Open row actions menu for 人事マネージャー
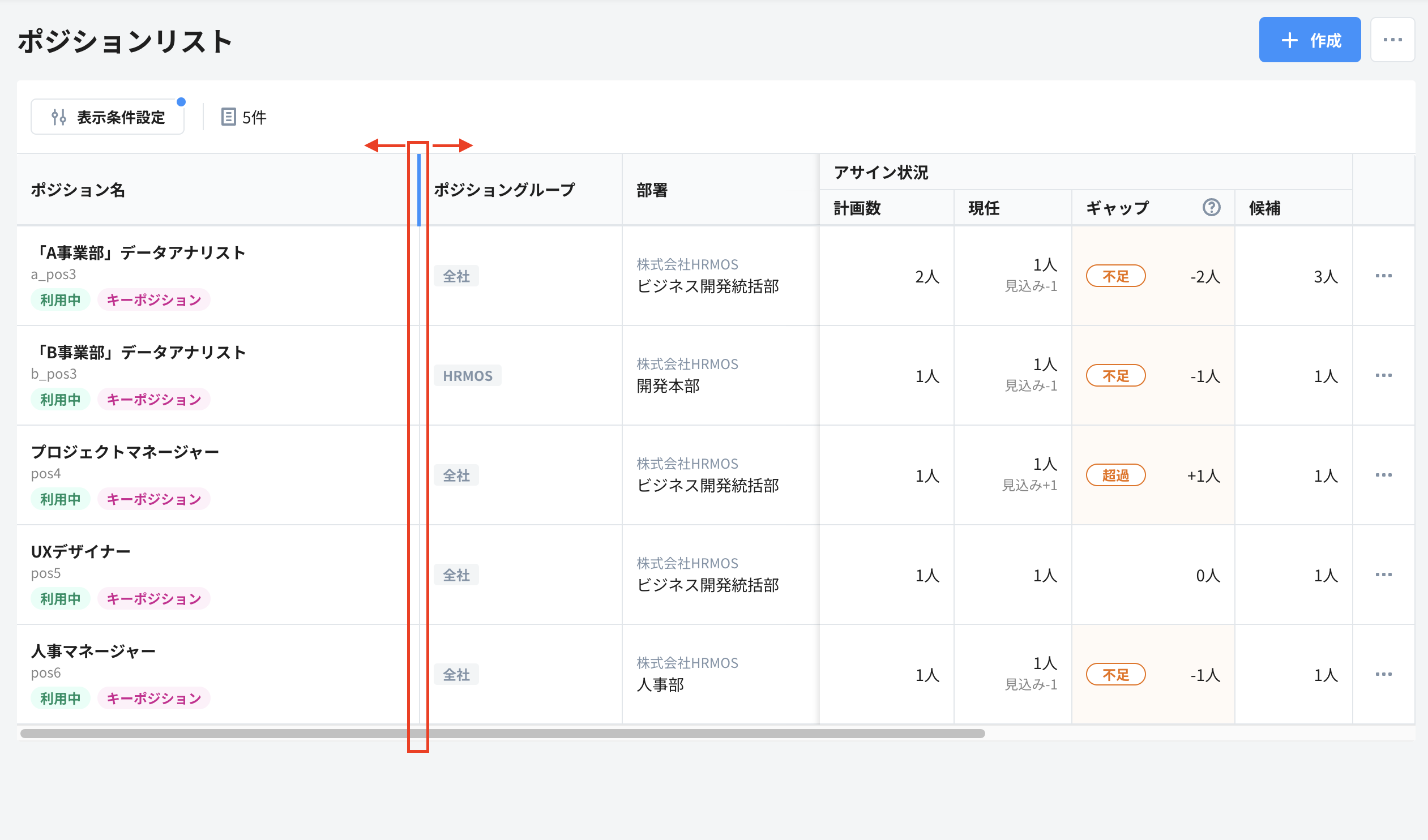Image resolution: width=1428 pixels, height=840 pixels. click(x=1383, y=674)
